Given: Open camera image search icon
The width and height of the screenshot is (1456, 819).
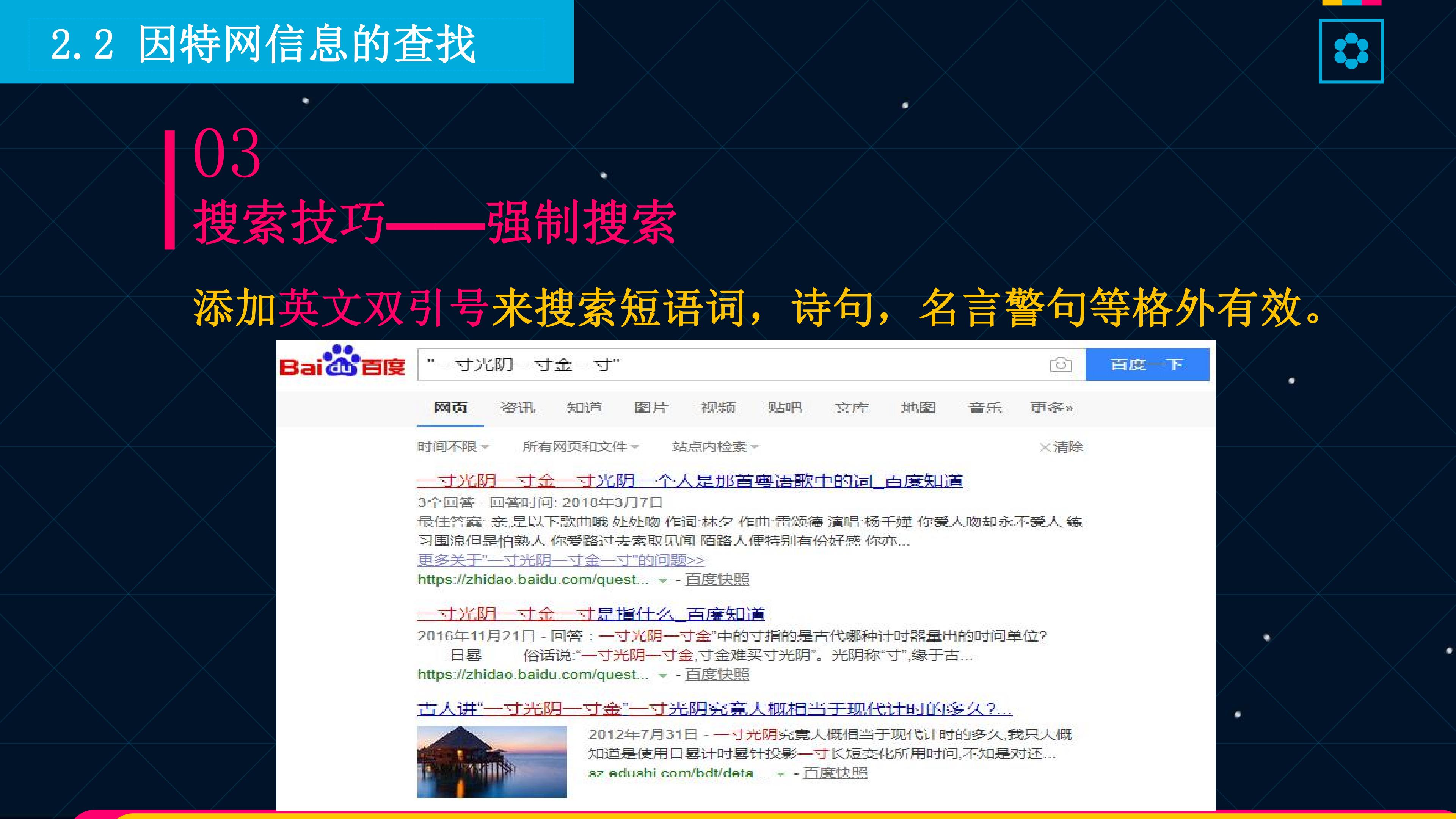Looking at the screenshot, I should tap(1061, 364).
